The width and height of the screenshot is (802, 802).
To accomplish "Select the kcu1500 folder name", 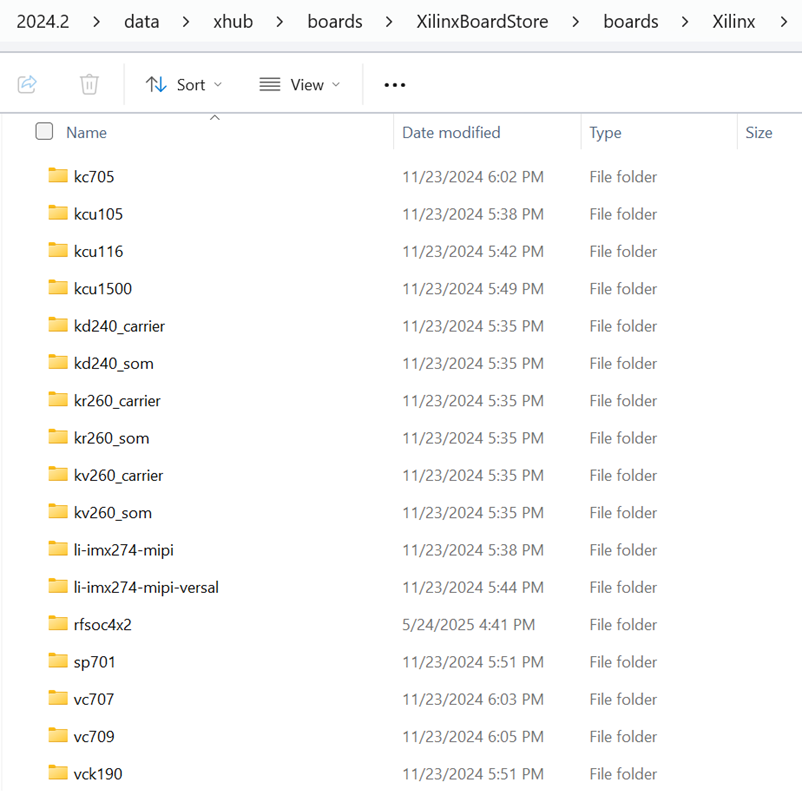I will (x=103, y=288).
